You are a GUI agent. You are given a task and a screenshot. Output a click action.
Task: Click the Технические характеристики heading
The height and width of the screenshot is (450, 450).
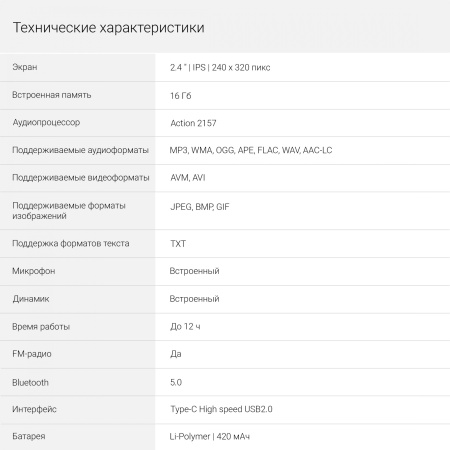click(x=108, y=28)
